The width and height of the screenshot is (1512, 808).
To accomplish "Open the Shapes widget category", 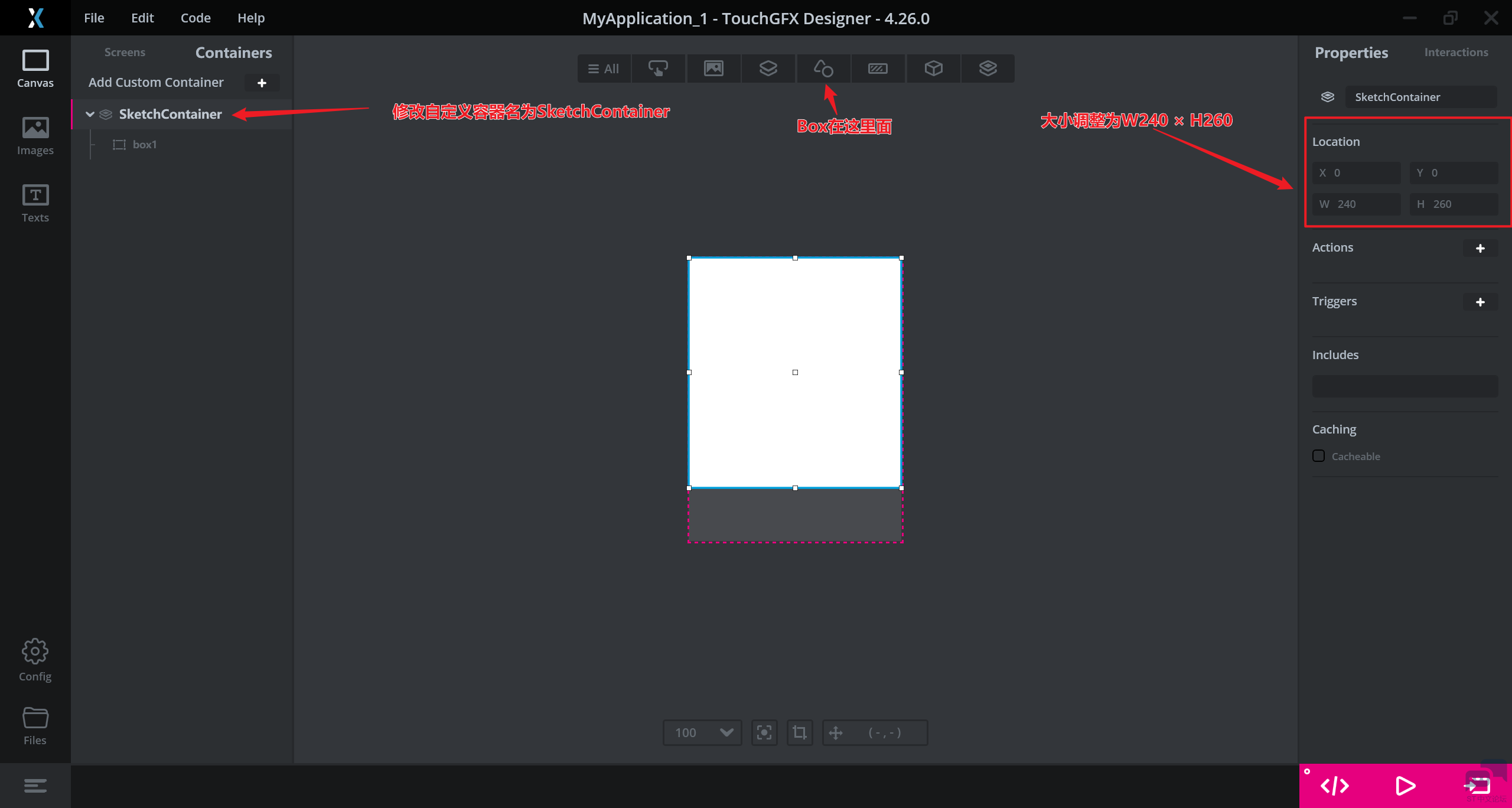I will tap(823, 69).
